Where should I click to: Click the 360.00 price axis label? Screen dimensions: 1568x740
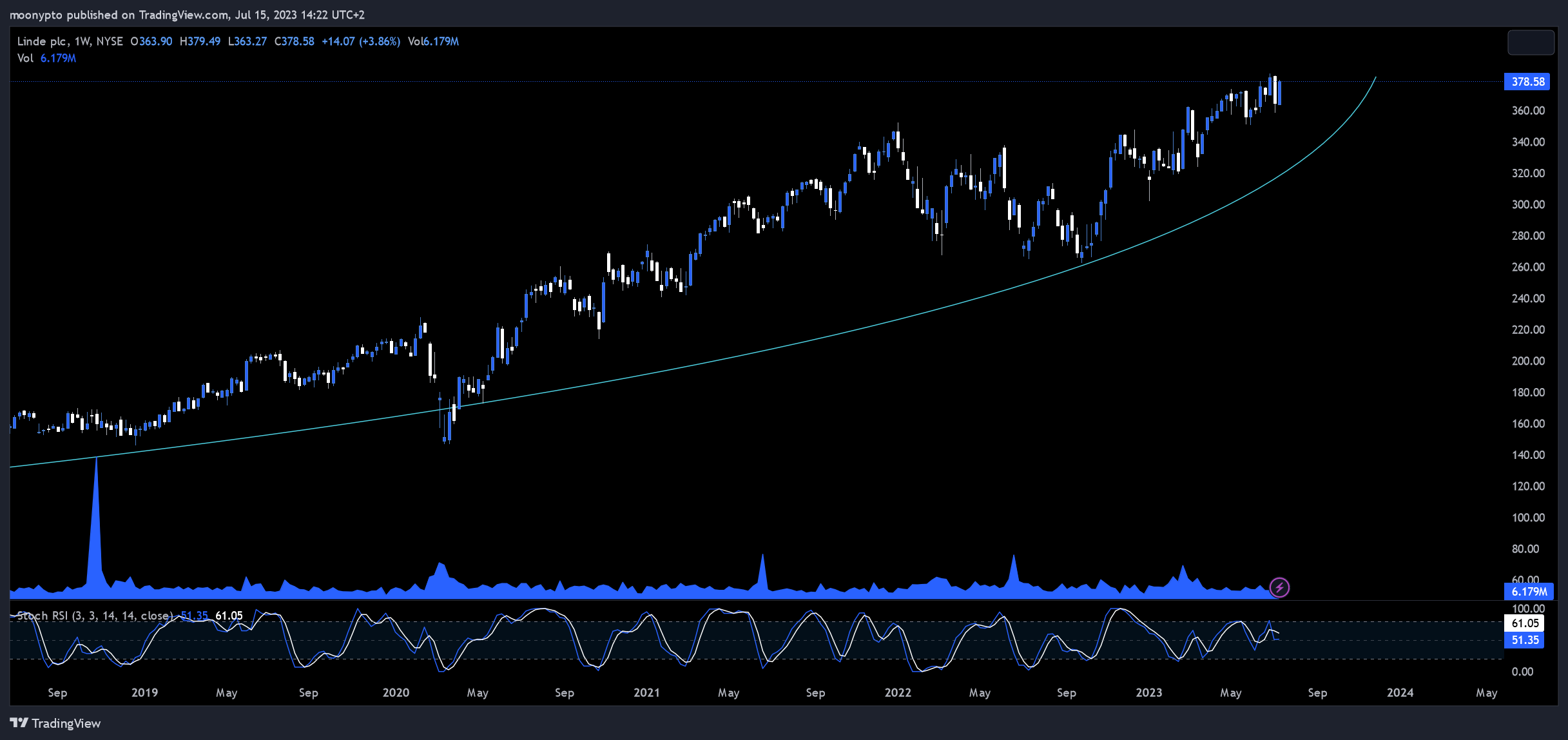[x=1528, y=110]
